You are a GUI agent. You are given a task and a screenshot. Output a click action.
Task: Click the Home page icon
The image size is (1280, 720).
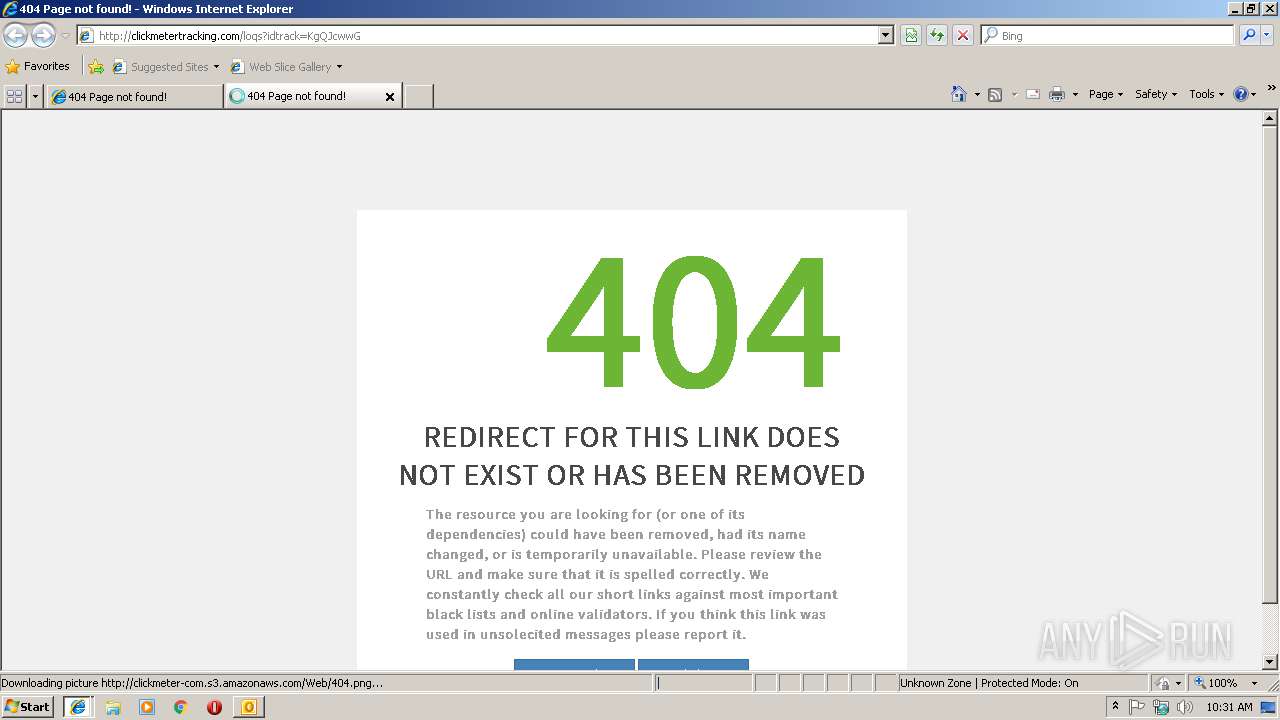click(x=959, y=94)
